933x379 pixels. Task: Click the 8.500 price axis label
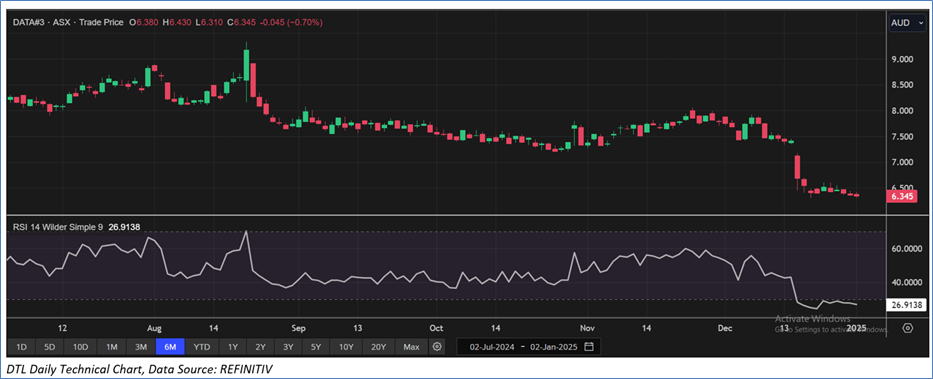click(902, 85)
